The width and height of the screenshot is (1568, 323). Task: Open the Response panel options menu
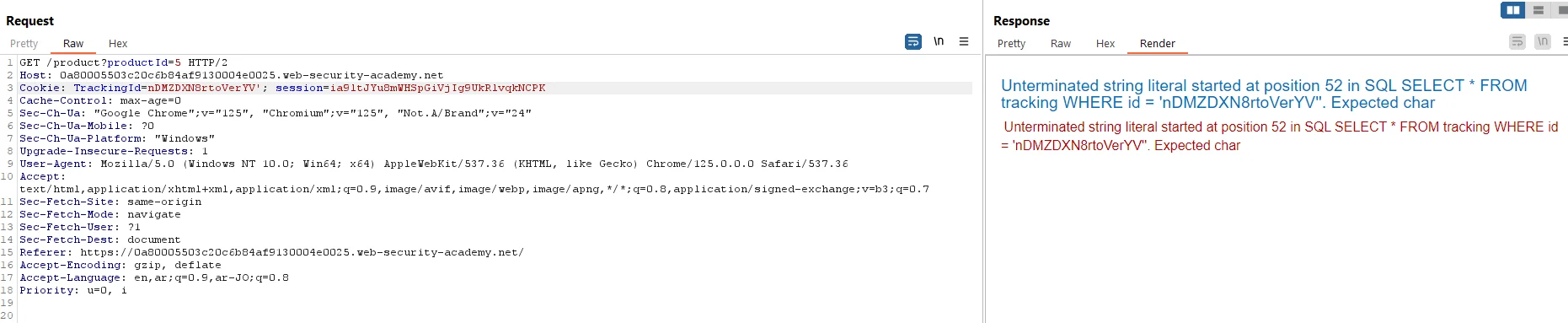1565,41
